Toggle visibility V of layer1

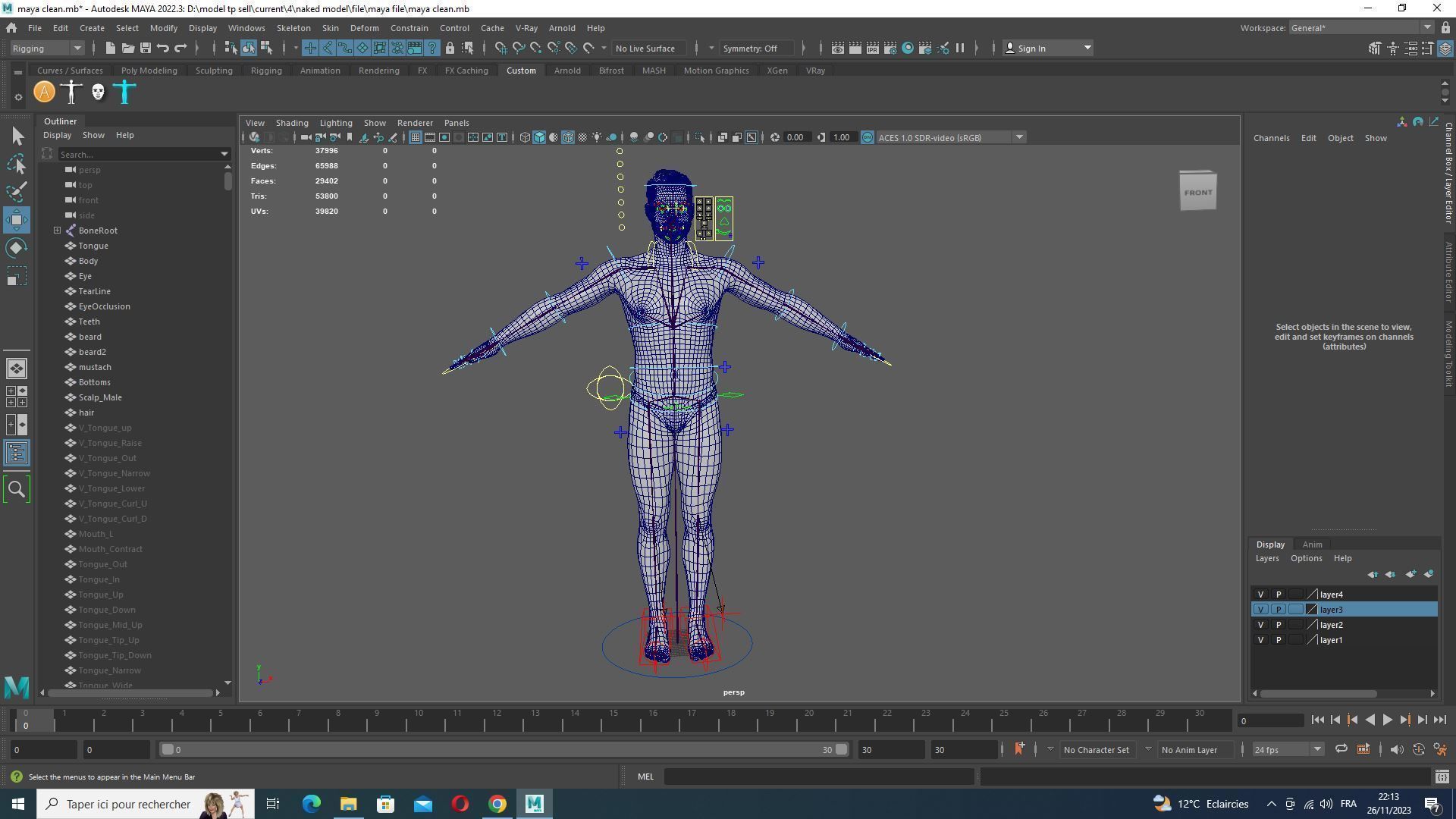point(1260,640)
